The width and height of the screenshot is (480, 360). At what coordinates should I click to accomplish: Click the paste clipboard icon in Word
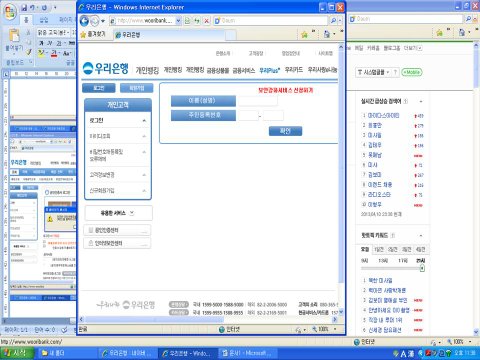click(14, 36)
